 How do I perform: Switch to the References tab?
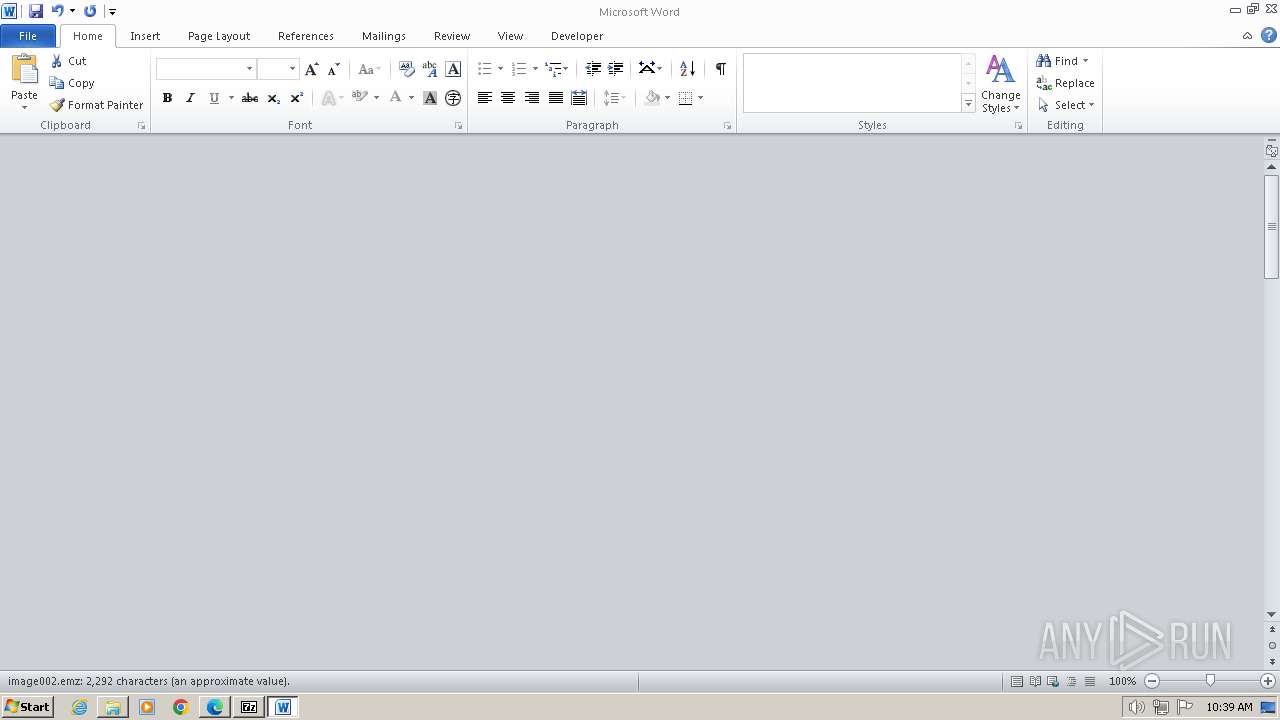point(306,36)
